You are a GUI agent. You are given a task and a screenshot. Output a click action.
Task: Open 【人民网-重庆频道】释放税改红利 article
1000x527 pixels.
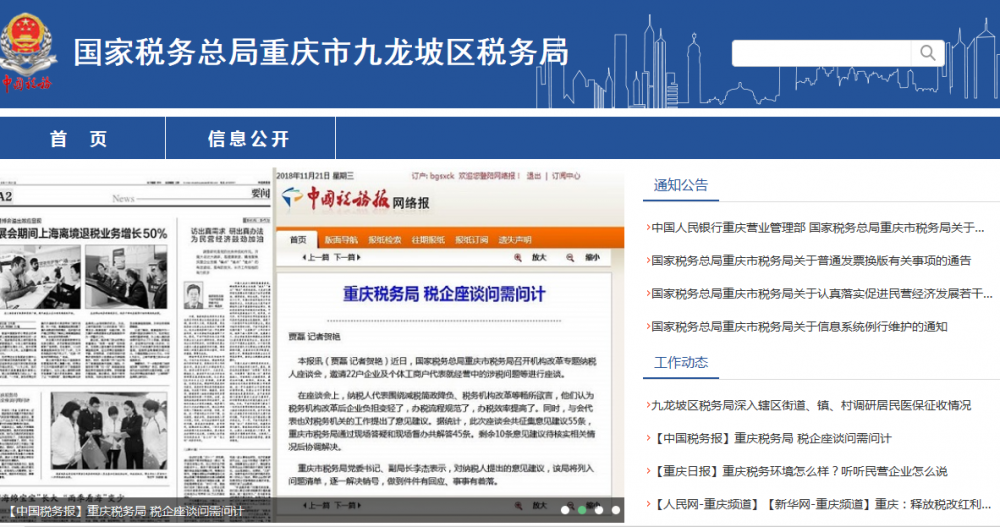(x=820, y=504)
